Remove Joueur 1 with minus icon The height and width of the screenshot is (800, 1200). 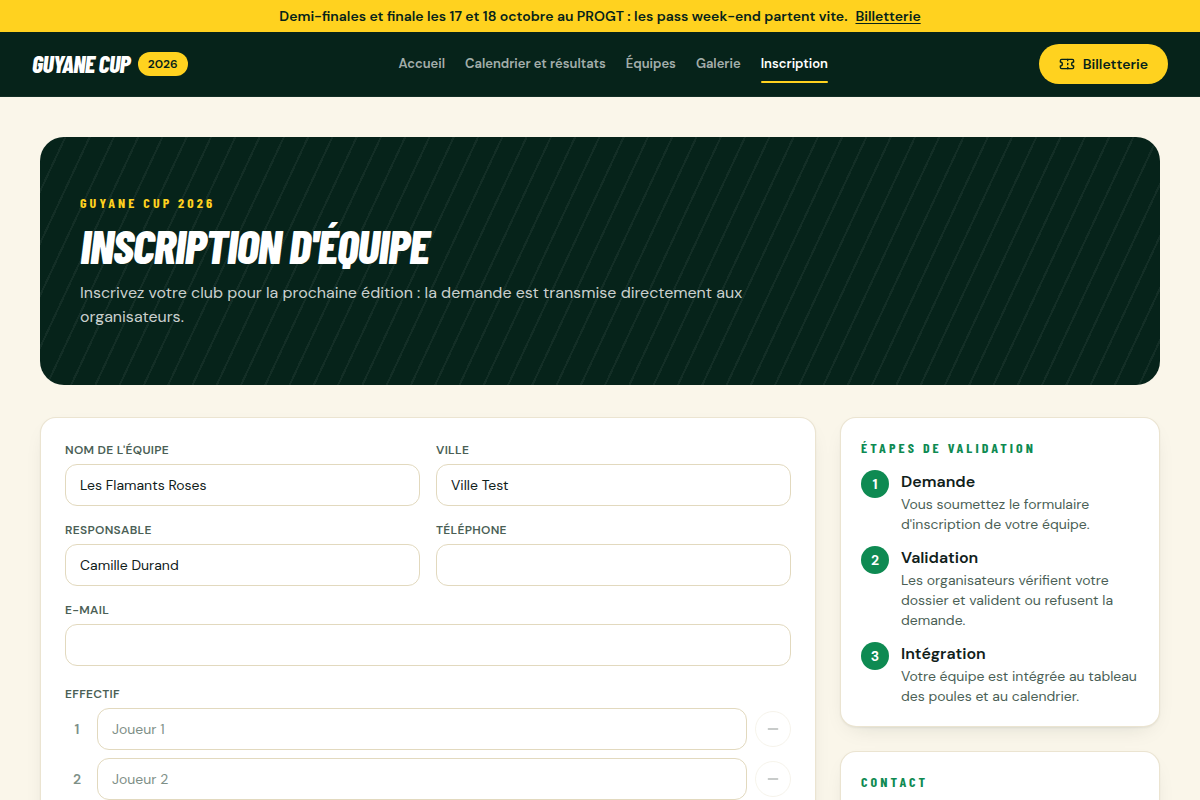coord(773,729)
